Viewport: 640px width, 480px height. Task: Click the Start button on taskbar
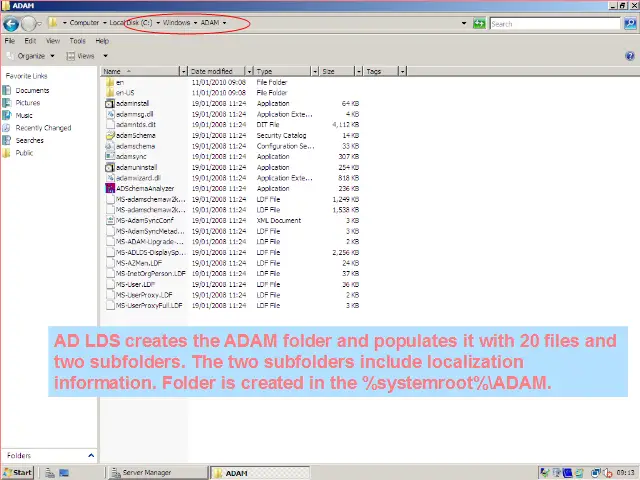tap(18, 473)
